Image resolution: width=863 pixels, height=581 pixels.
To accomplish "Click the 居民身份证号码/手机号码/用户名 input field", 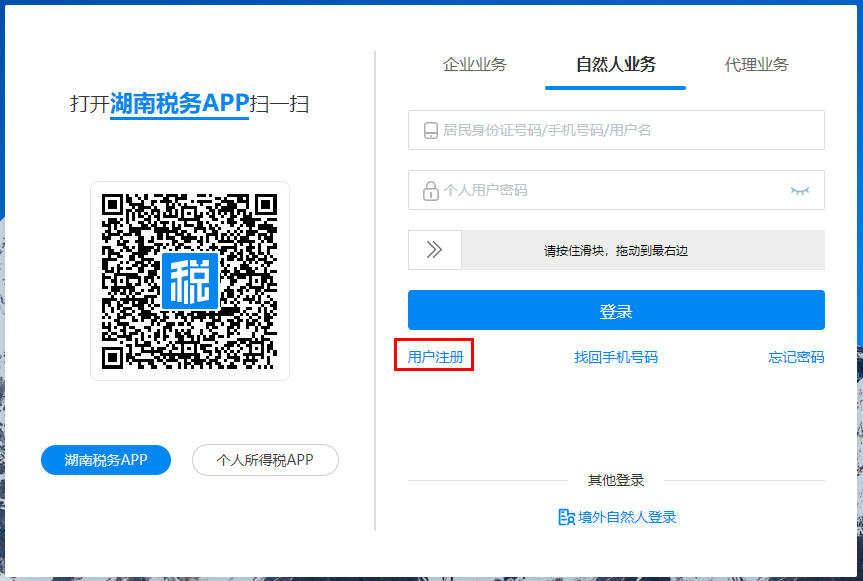I will 616,130.
